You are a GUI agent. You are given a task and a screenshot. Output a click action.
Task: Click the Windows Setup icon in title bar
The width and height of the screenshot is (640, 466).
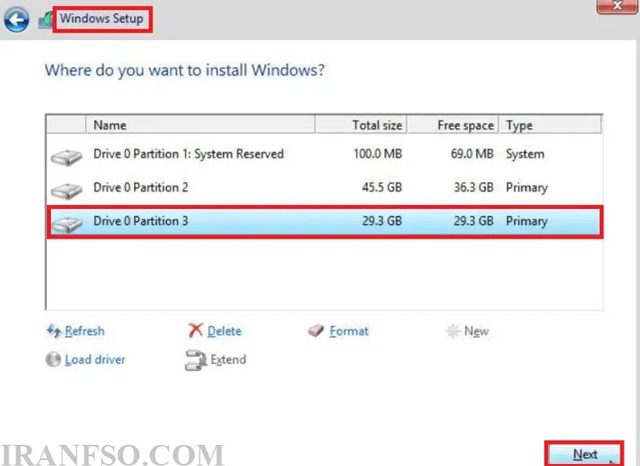45,20
